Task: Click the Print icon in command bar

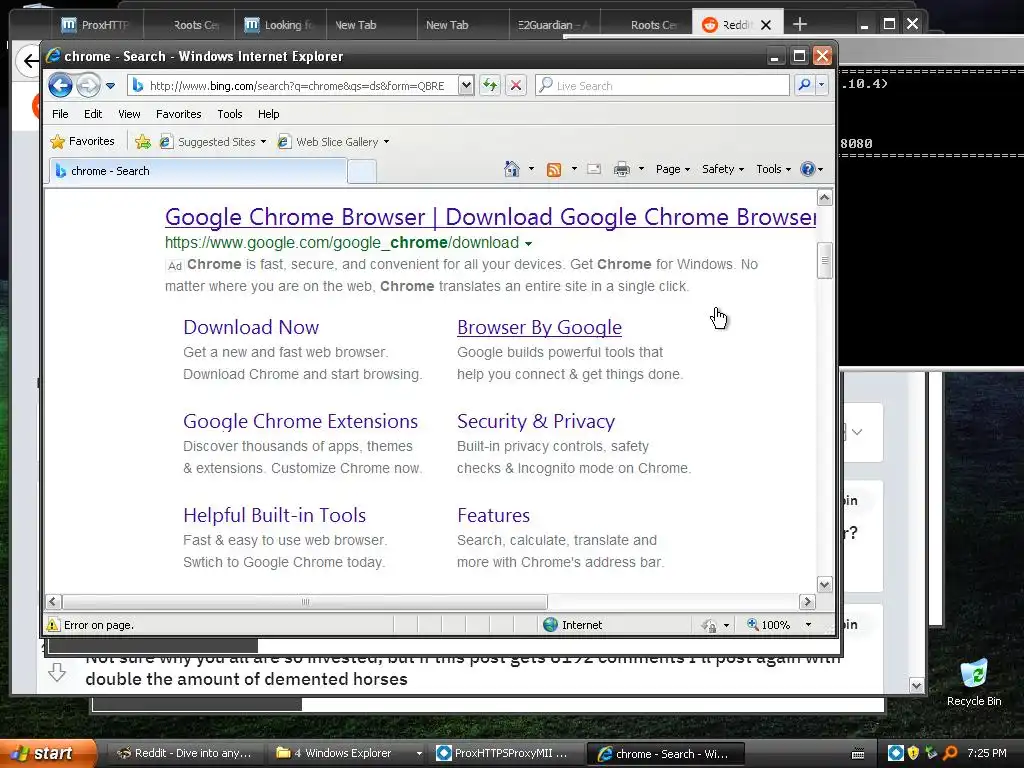Action: click(622, 169)
